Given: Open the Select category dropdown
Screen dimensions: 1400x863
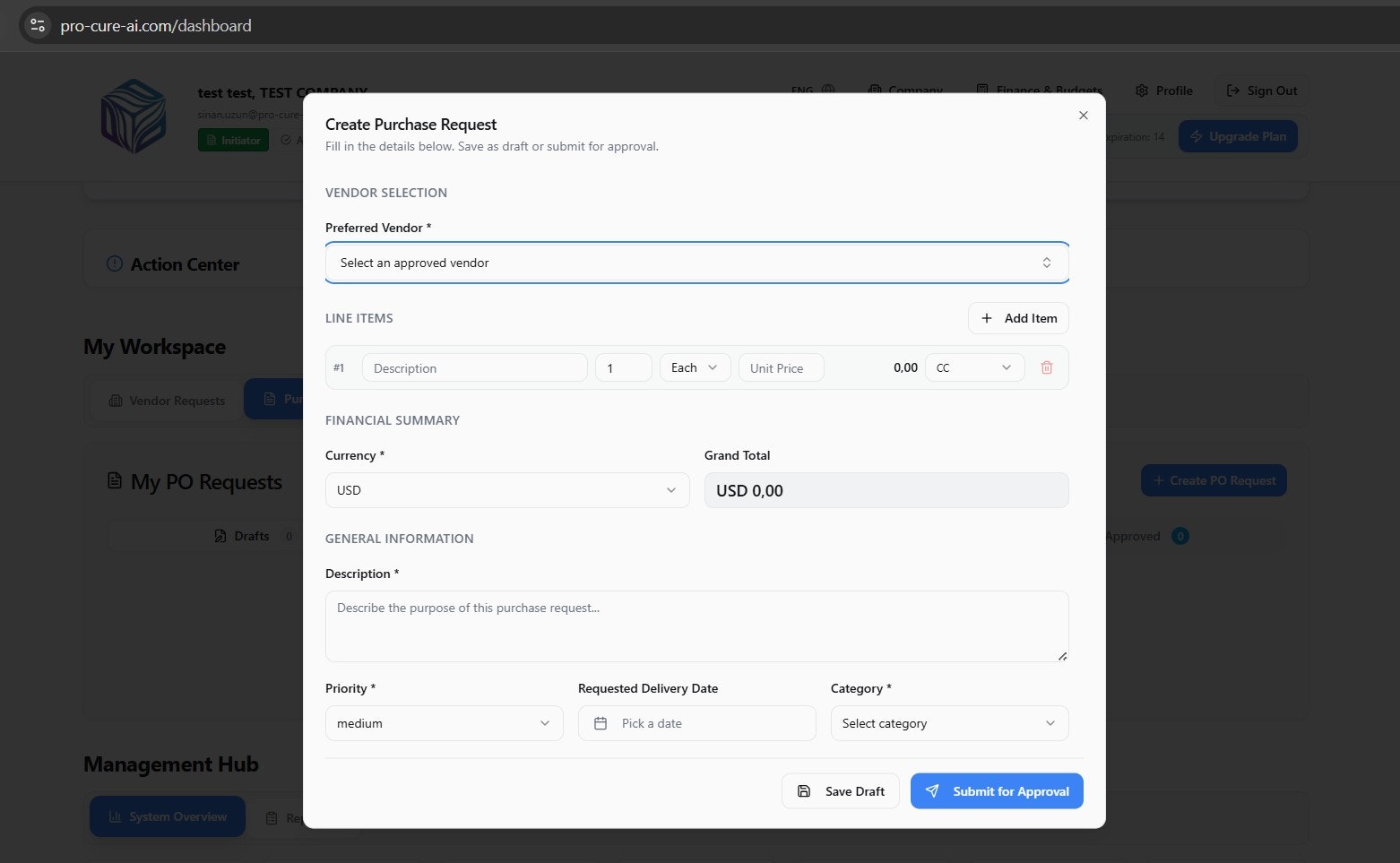Looking at the screenshot, I should [949, 723].
